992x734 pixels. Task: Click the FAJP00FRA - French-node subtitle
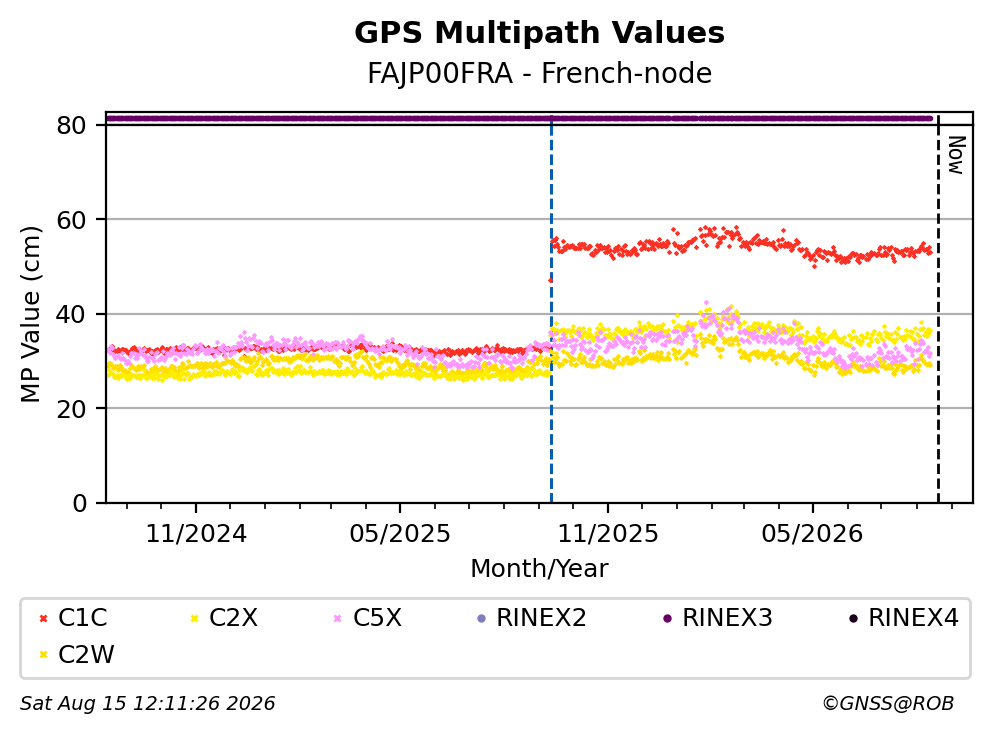[x=539, y=73]
